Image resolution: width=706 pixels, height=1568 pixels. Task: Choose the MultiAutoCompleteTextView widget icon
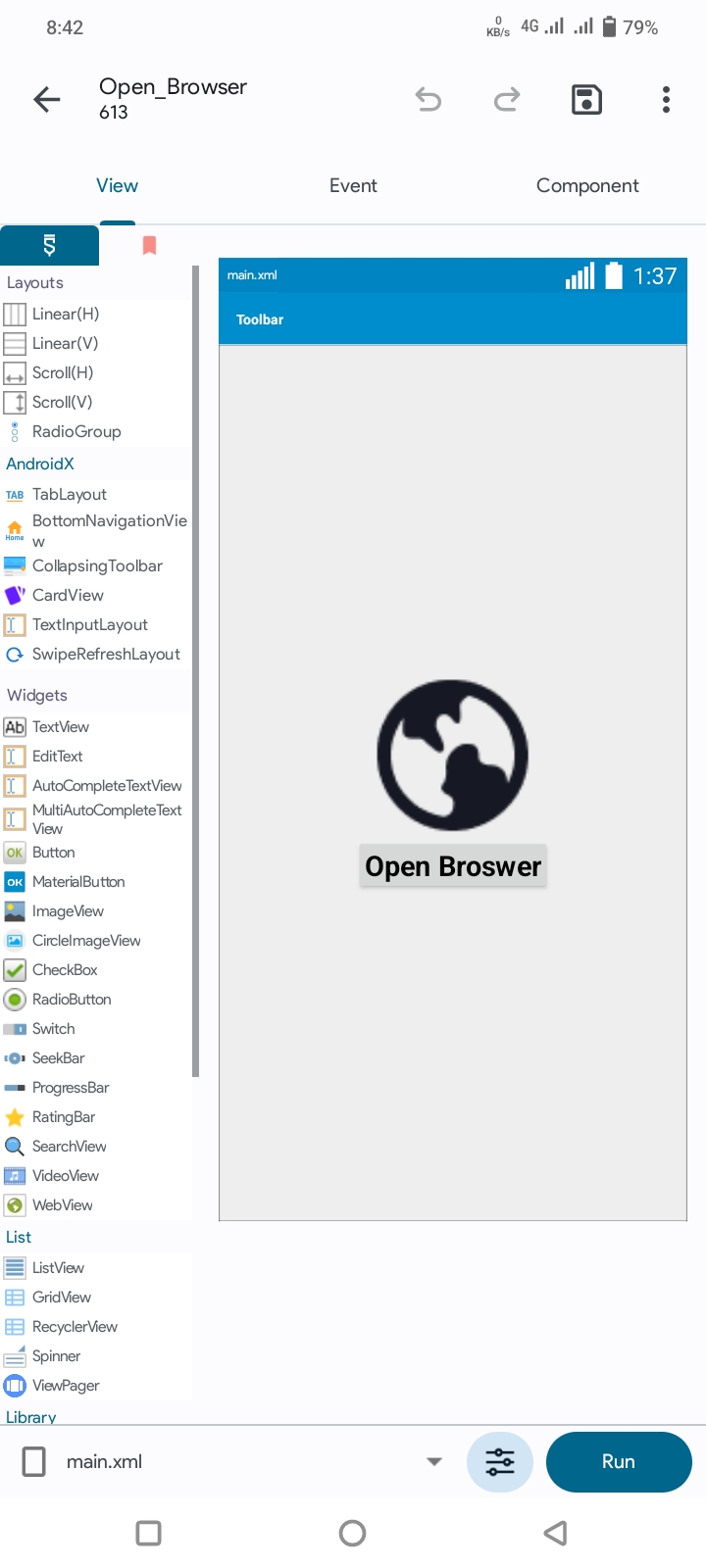pos(15,819)
